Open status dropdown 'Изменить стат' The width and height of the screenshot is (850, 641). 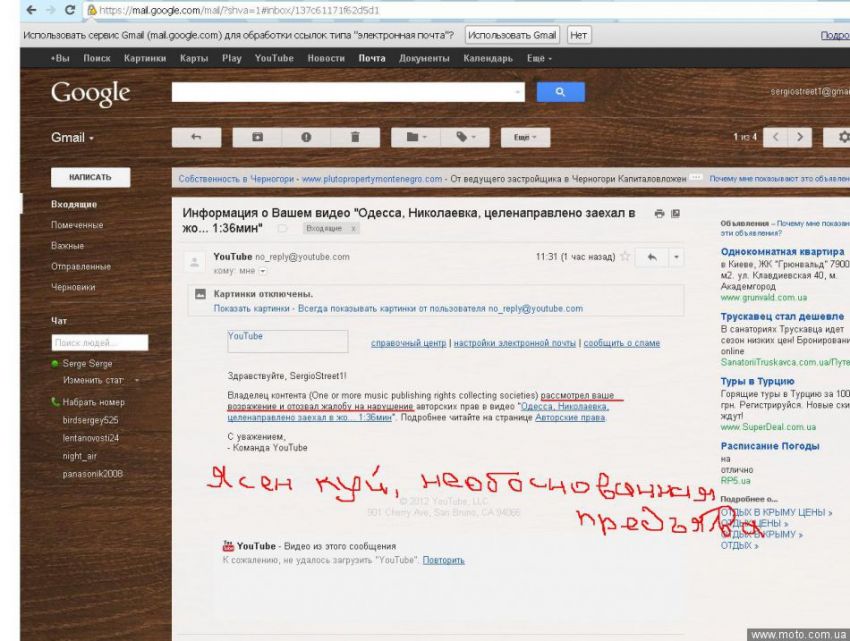[101, 380]
